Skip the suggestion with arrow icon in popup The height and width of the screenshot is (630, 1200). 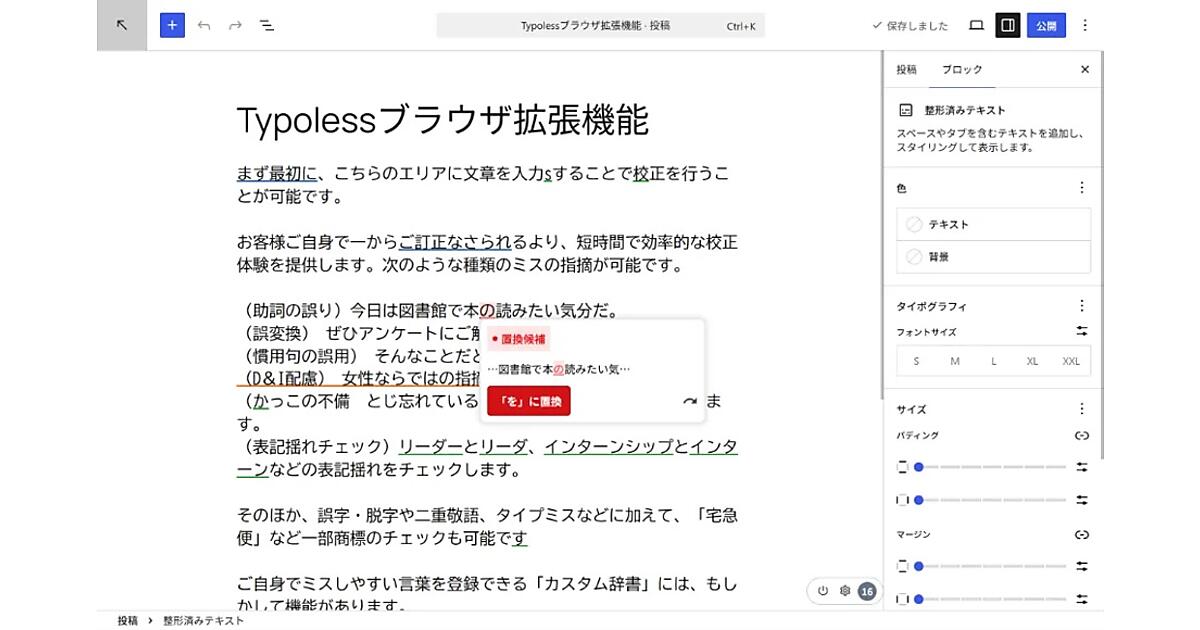click(x=689, y=402)
